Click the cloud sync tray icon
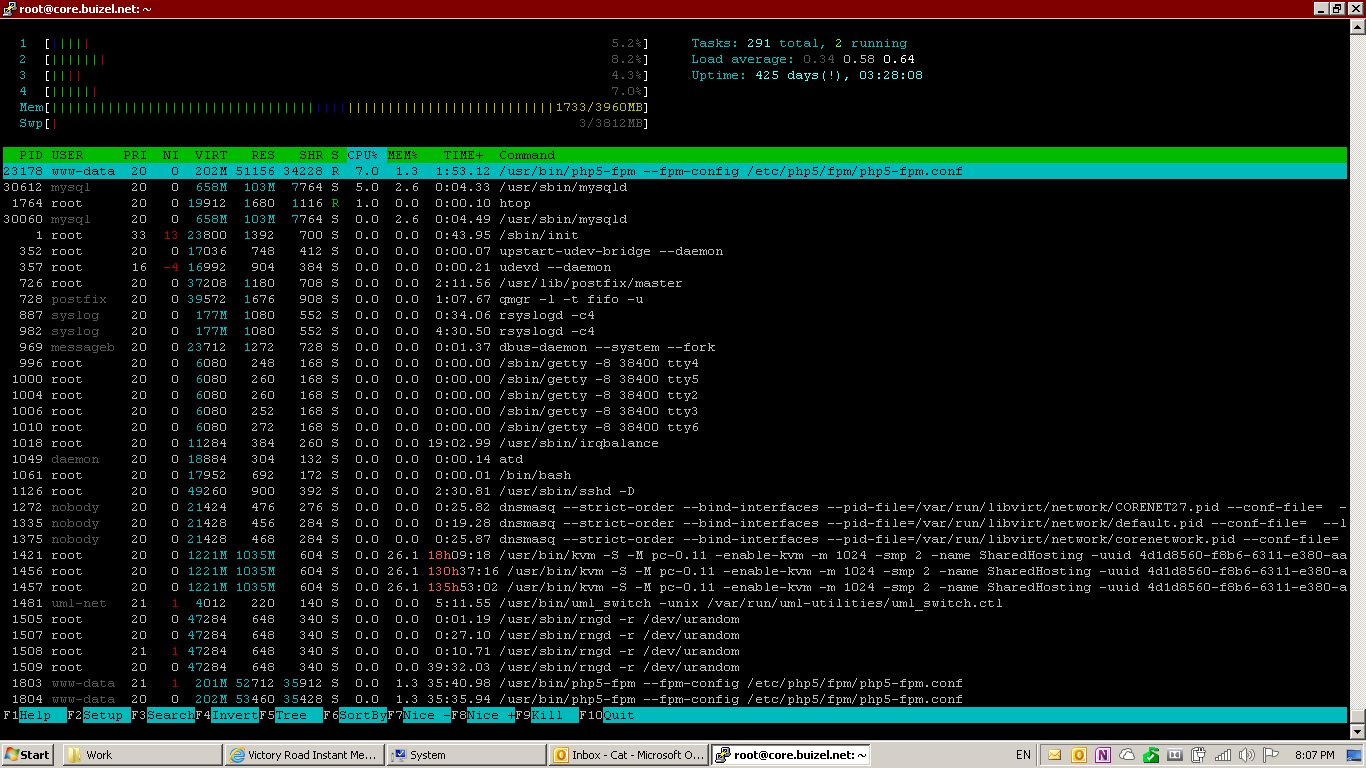1366x768 pixels. click(1127, 755)
